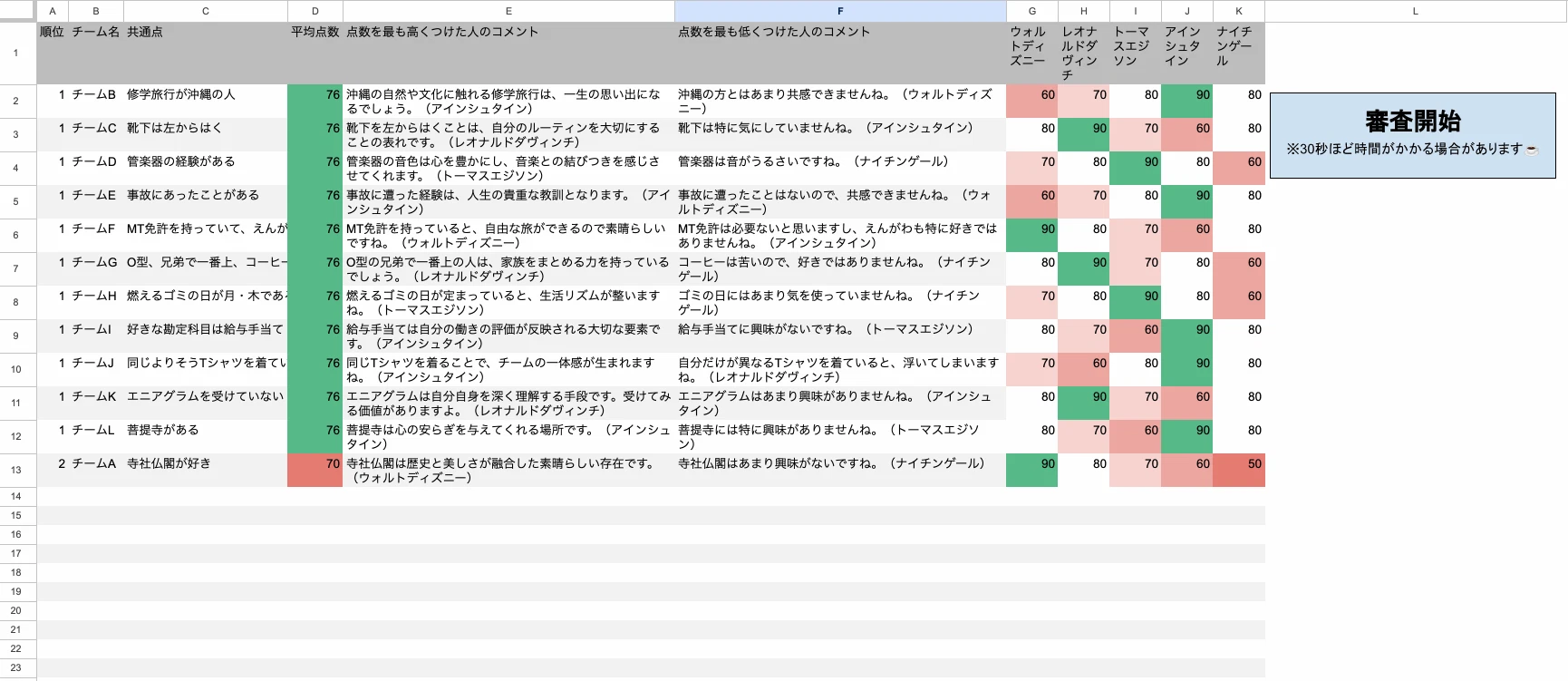Click the チーム名 header cell
This screenshot has width=1568, height=681.
[x=96, y=54]
